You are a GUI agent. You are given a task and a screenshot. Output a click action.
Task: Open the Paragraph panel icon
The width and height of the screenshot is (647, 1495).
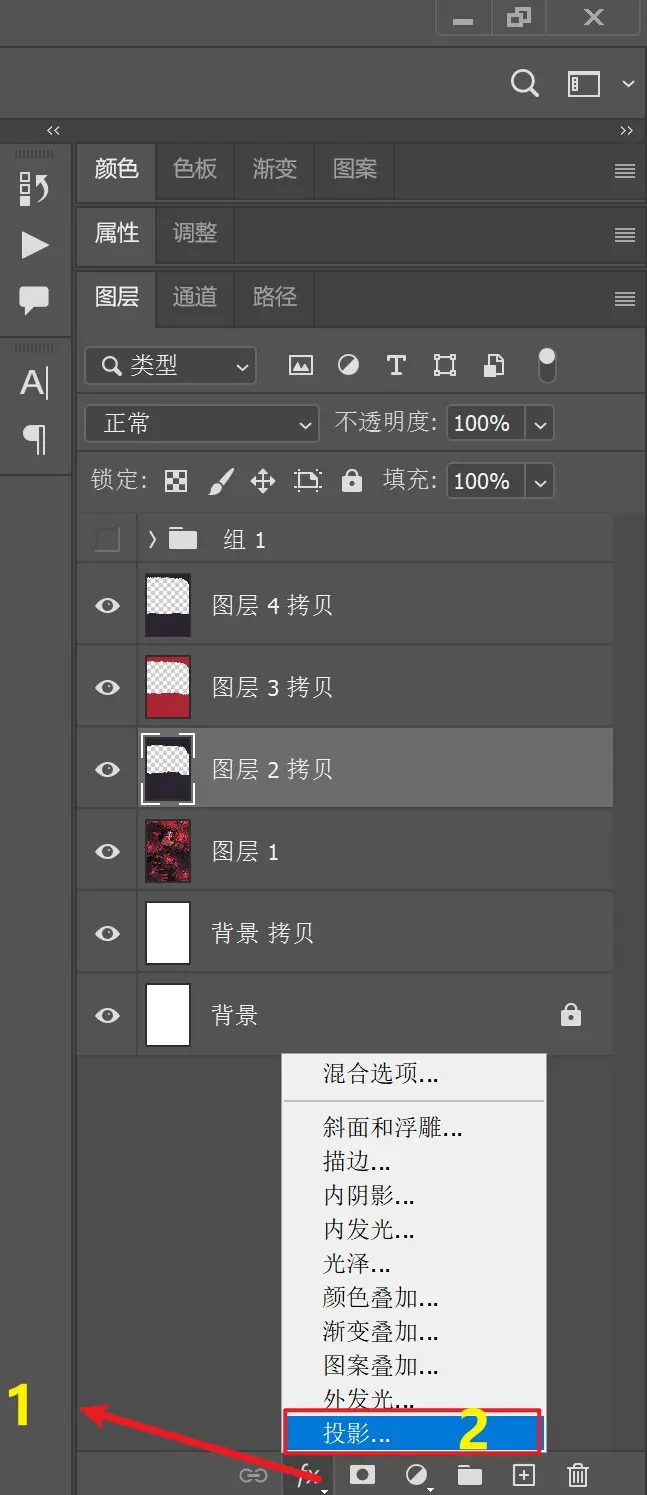pyautogui.click(x=35, y=439)
